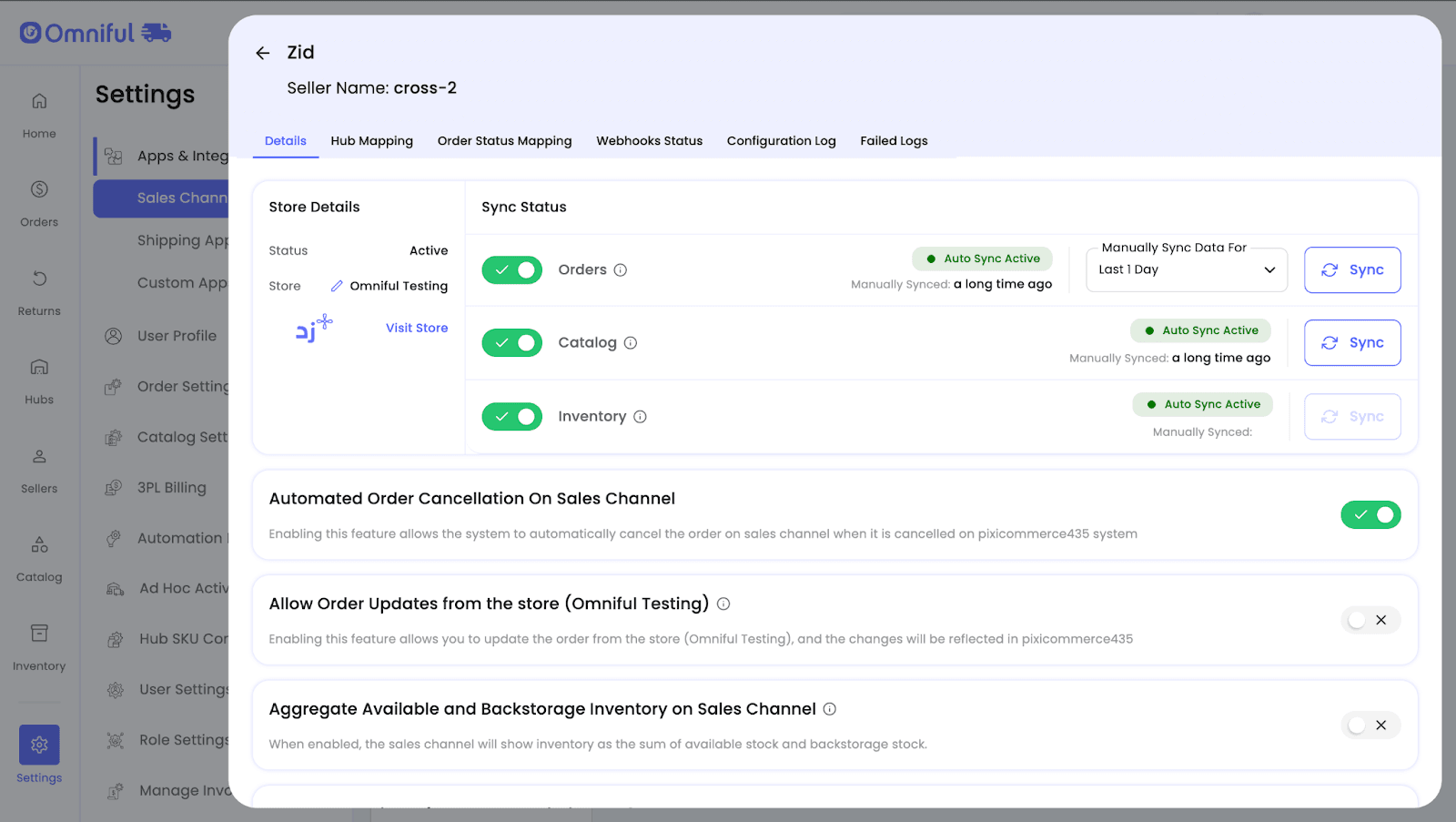Turn on Aggregate Available and Backstorage Inventory toggle
Image resolution: width=1456 pixels, height=822 pixels.
[1370, 726]
